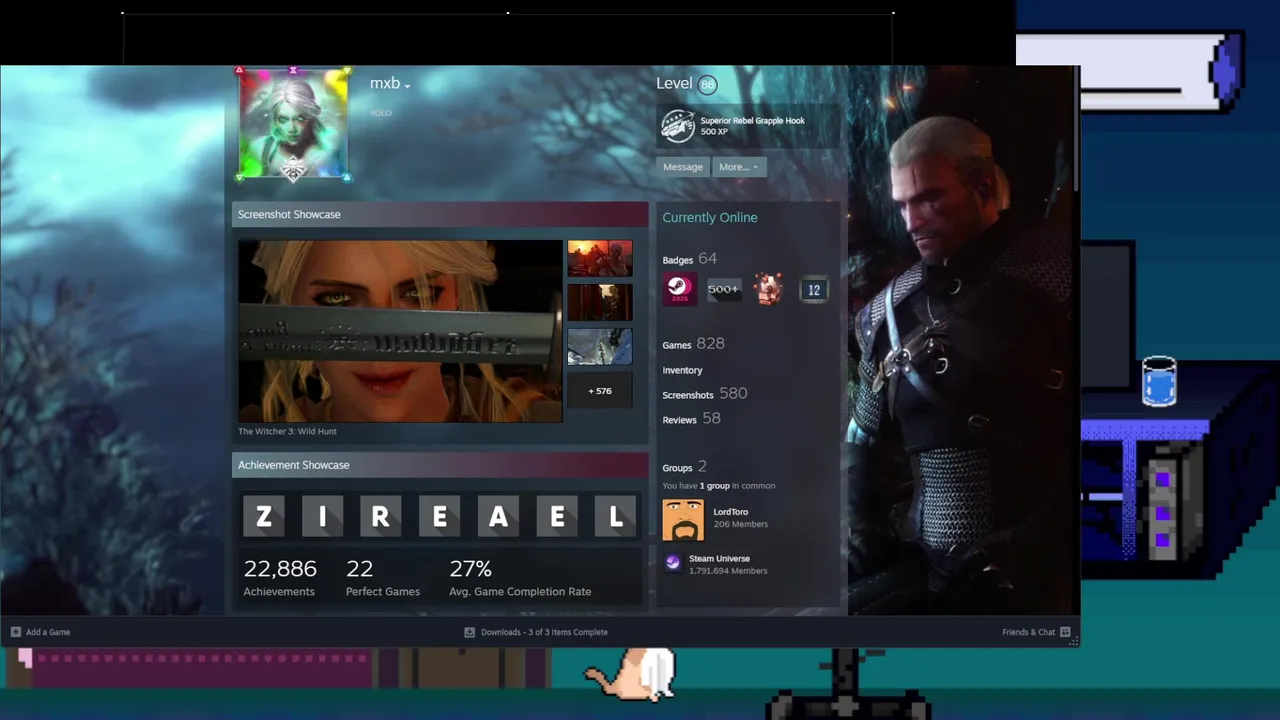Open the first small showcase screenshot thumbnail
Image resolution: width=1280 pixels, height=720 pixels.
pyautogui.click(x=600, y=258)
